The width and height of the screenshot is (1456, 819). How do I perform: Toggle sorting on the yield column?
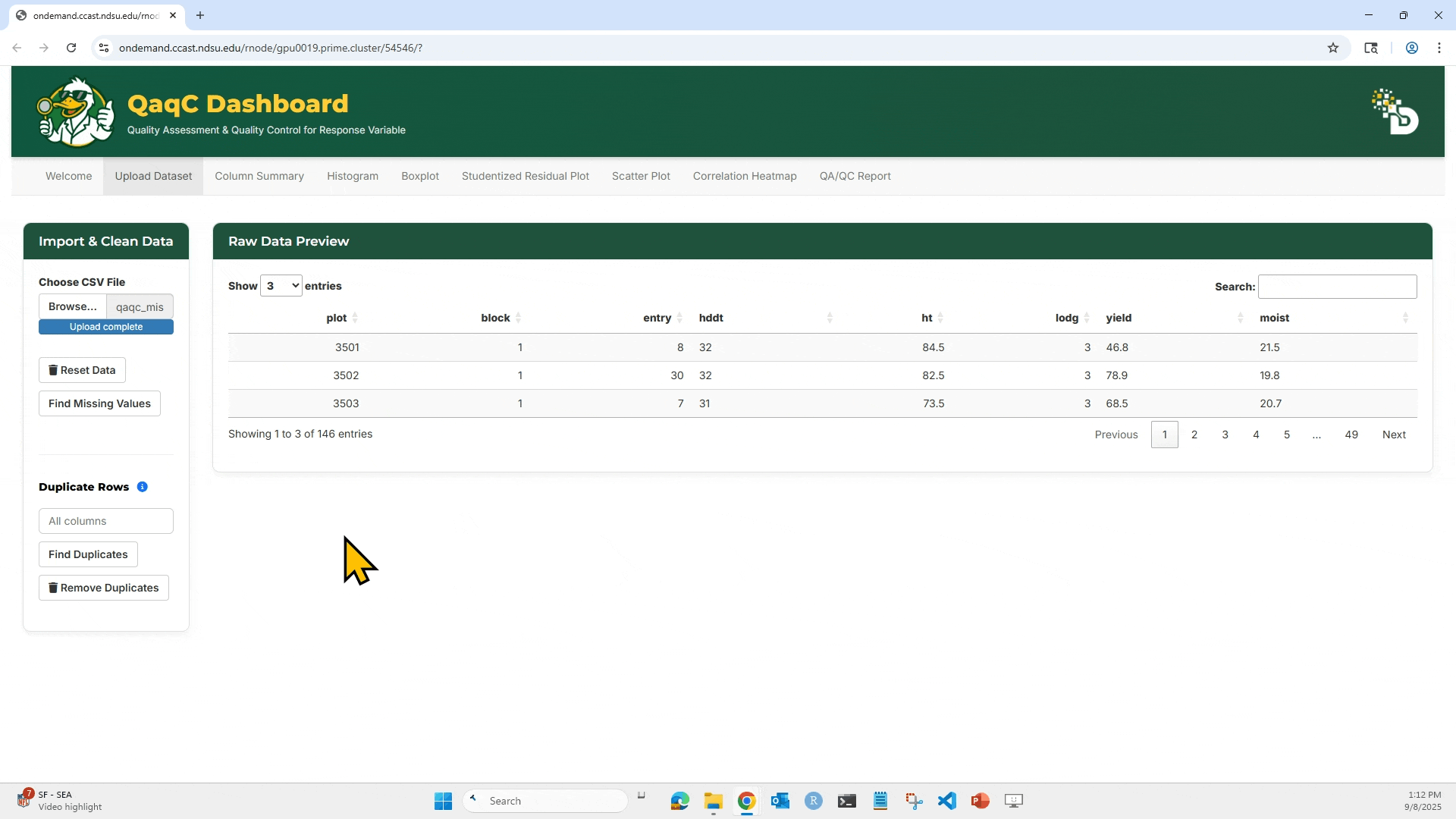(1119, 318)
